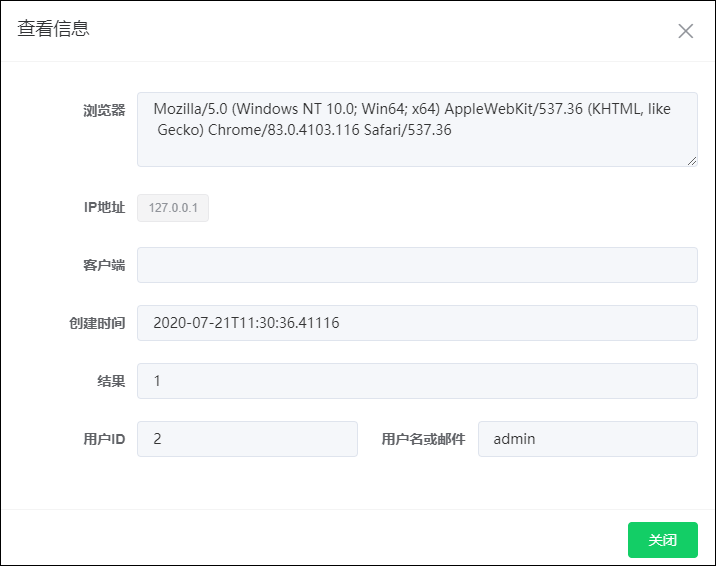The height and width of the screenshot is (566, 716).
Task: Click the 用户ID field showing 2
Action: [x=247, y=439]
